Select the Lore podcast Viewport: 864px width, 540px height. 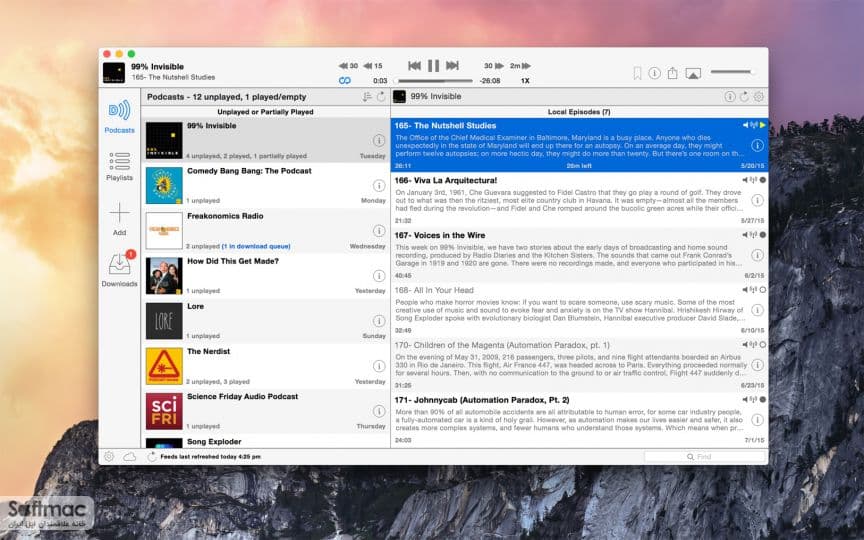point(265,321)
